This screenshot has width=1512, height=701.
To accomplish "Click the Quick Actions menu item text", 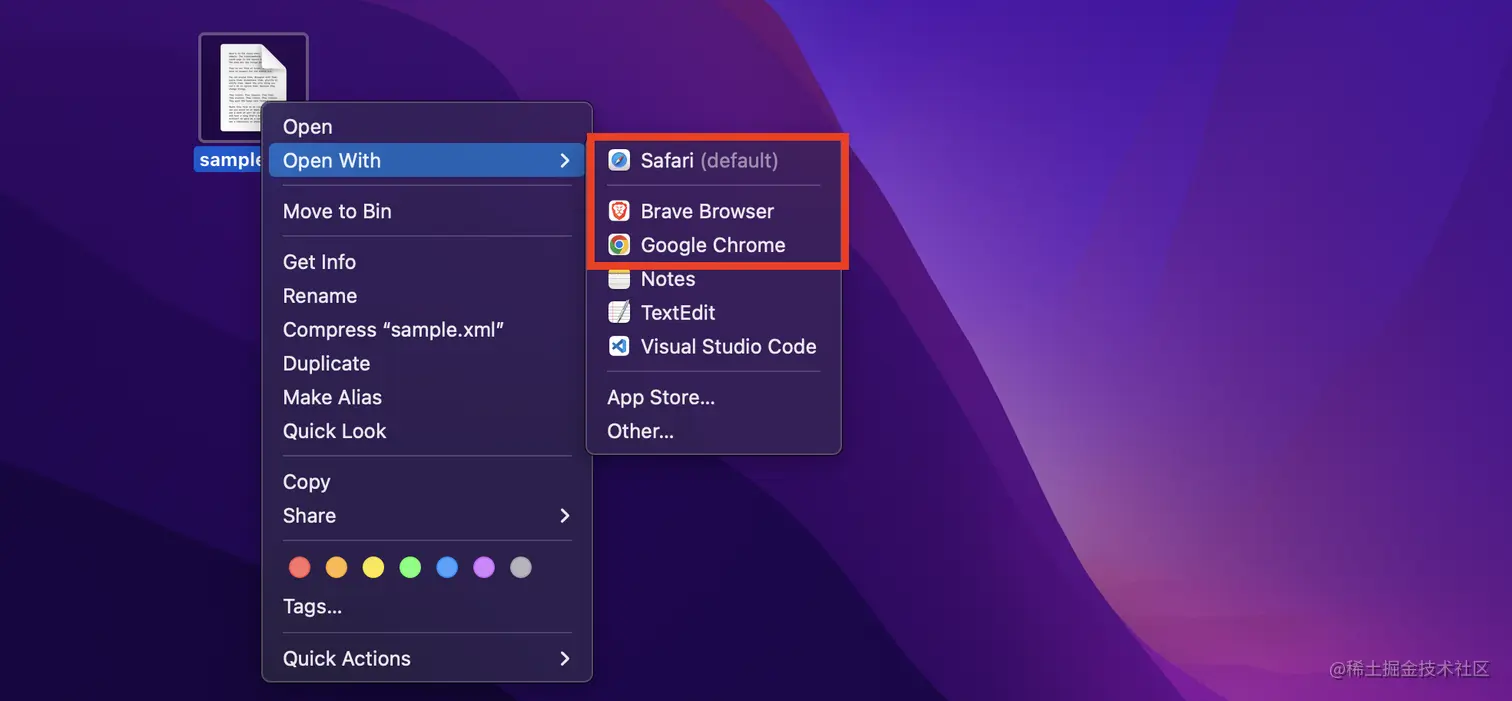I will (x=347, y=658).
